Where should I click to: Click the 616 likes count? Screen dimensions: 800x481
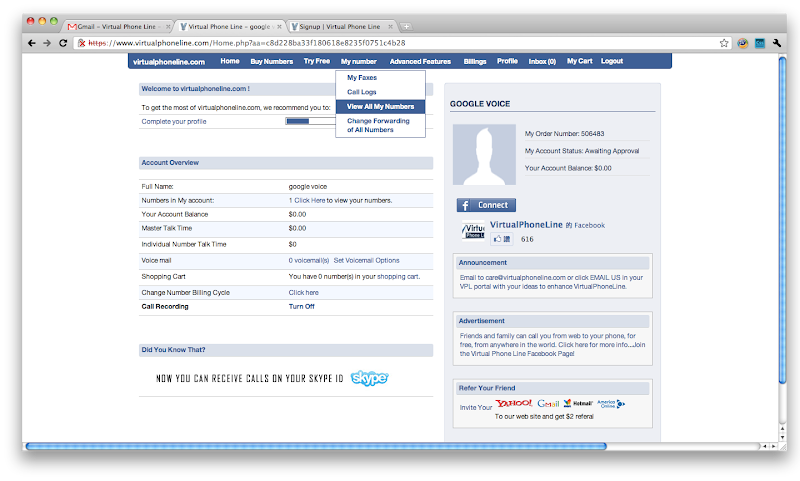[x=527, y=239]
